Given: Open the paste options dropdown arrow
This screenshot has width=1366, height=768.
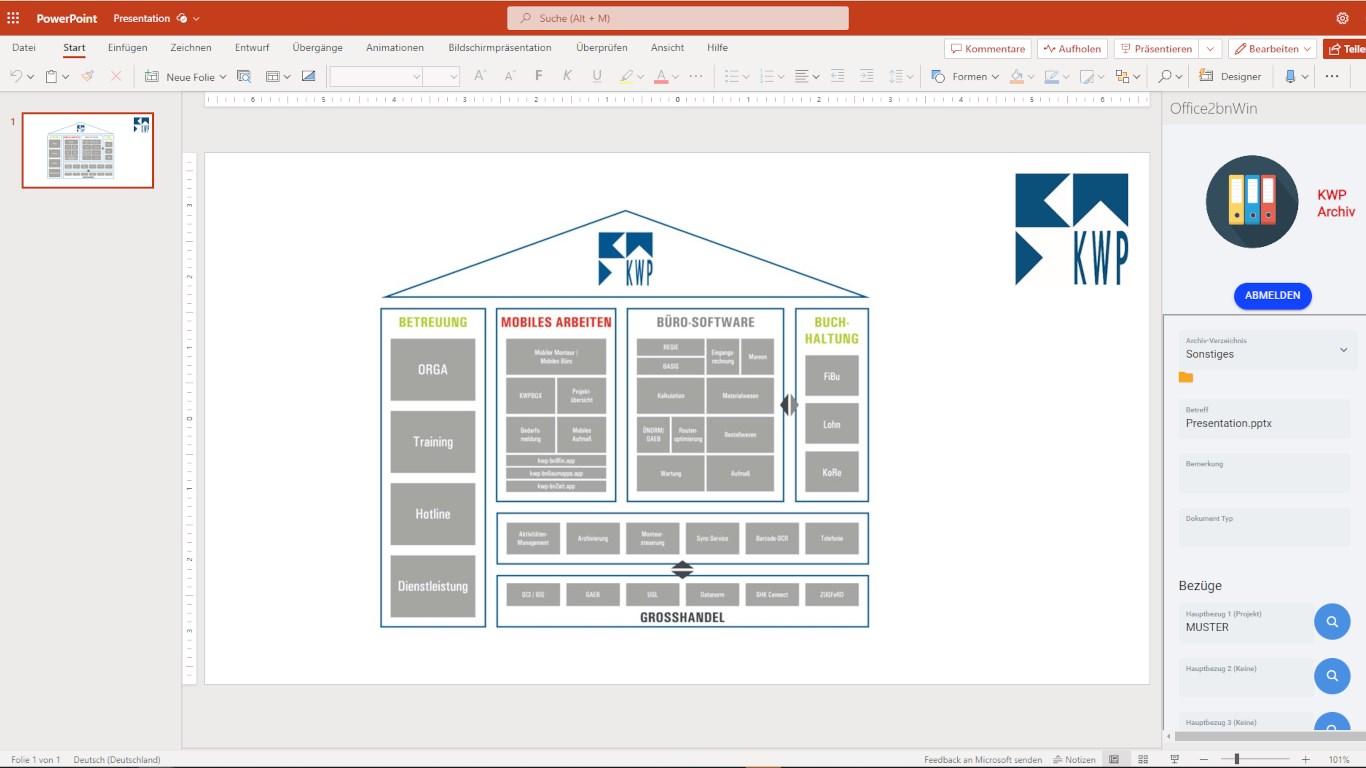Looking at the screenshot, I should (x=65, y=76).
